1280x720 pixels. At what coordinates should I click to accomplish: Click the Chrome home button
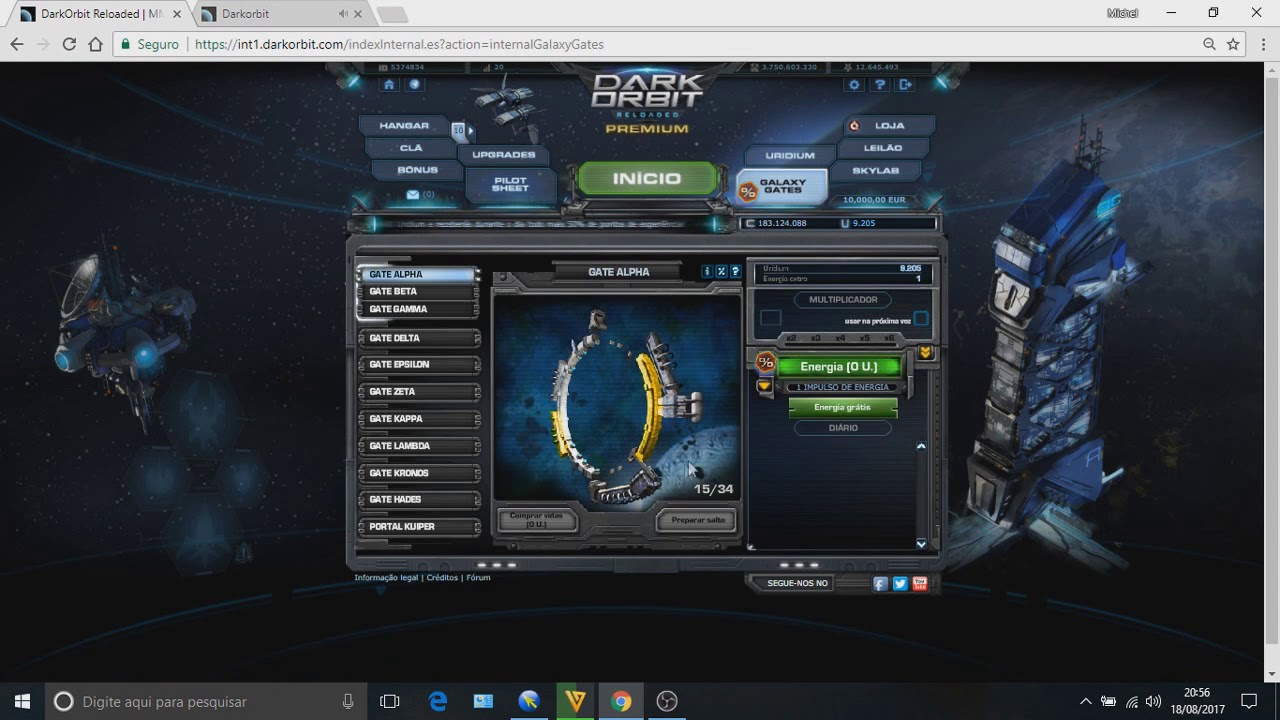pyautogui.click(x=96, y=44)
